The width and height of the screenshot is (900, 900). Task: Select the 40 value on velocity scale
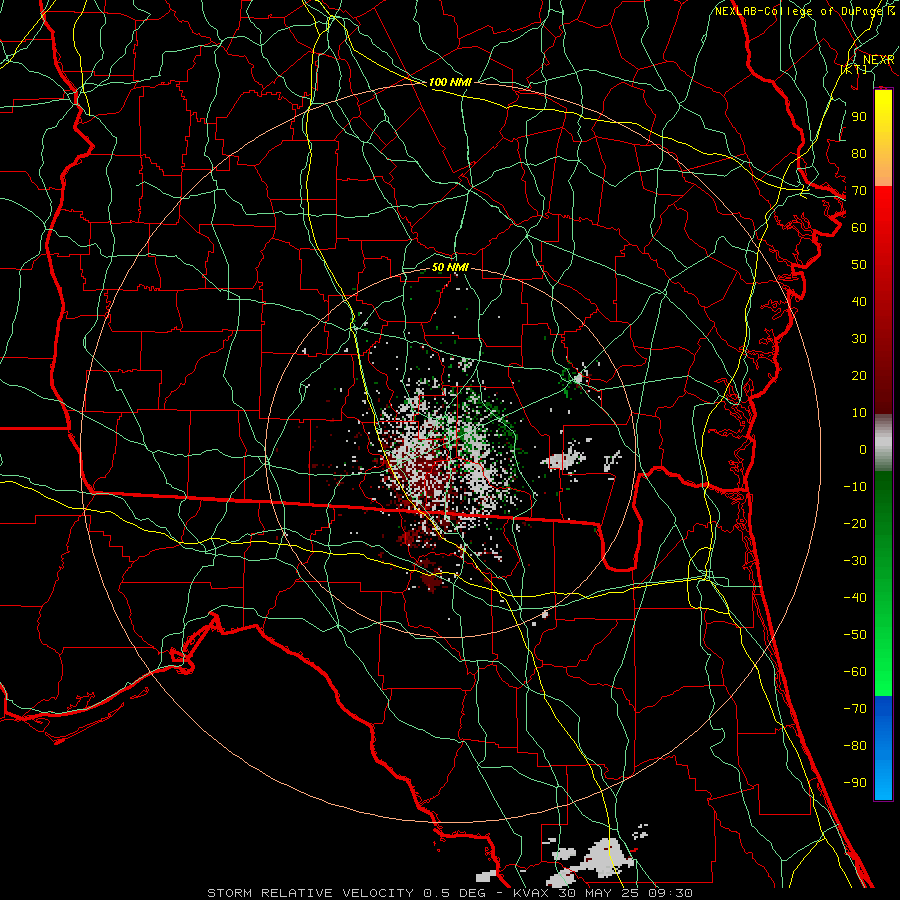[859, 302]
